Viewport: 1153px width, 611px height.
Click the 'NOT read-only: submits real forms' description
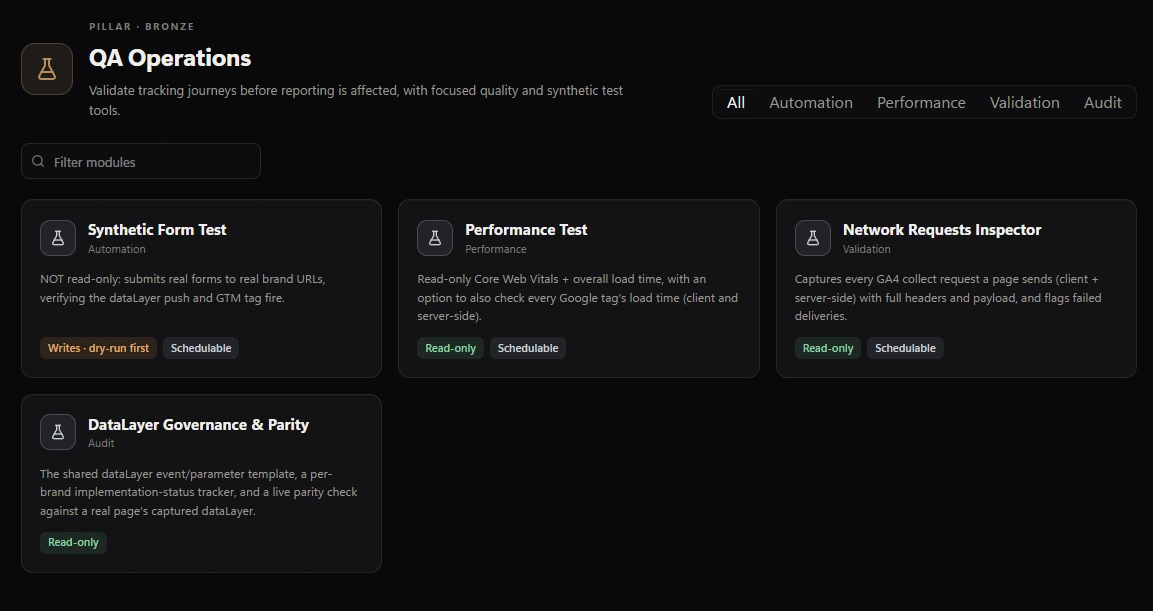tap(183, 288)
